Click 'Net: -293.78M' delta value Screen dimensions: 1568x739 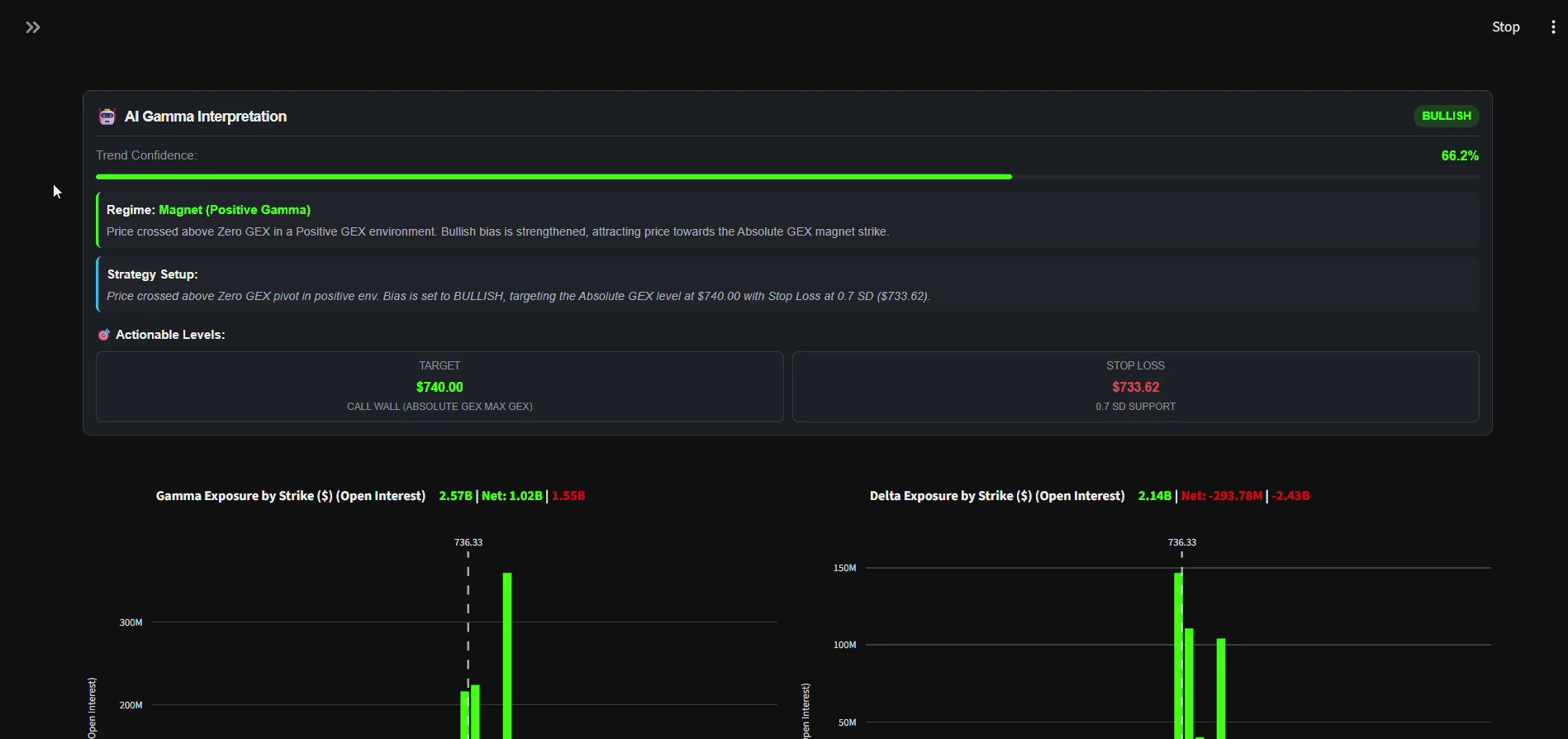(x=1222, y=496)
